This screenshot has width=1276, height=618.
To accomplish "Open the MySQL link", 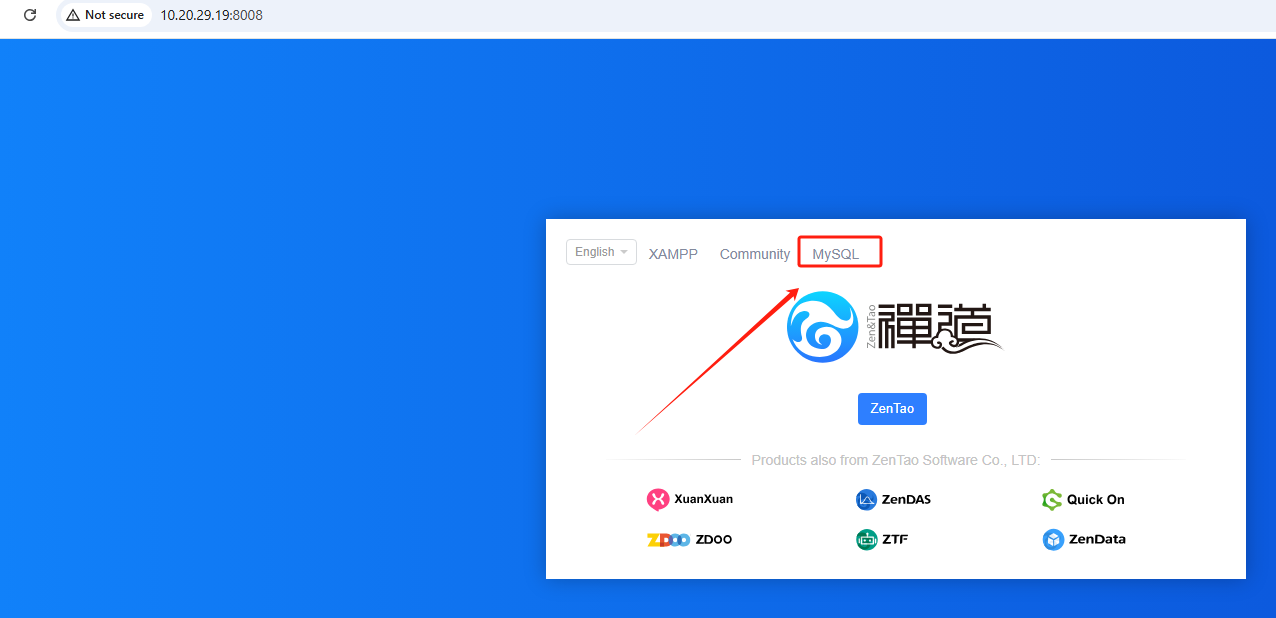I will coord(836,254).
